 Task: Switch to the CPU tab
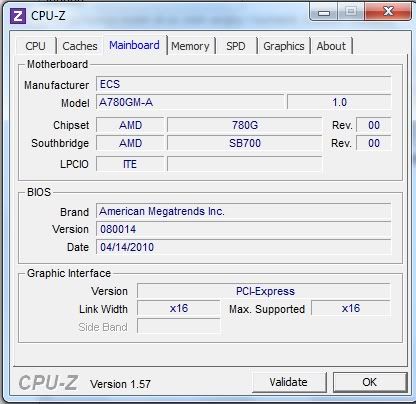coord(35,46)
